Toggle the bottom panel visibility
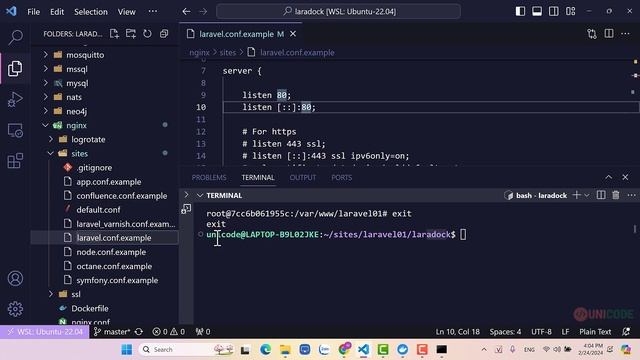 pyautogui.click(x=537, y=11)
